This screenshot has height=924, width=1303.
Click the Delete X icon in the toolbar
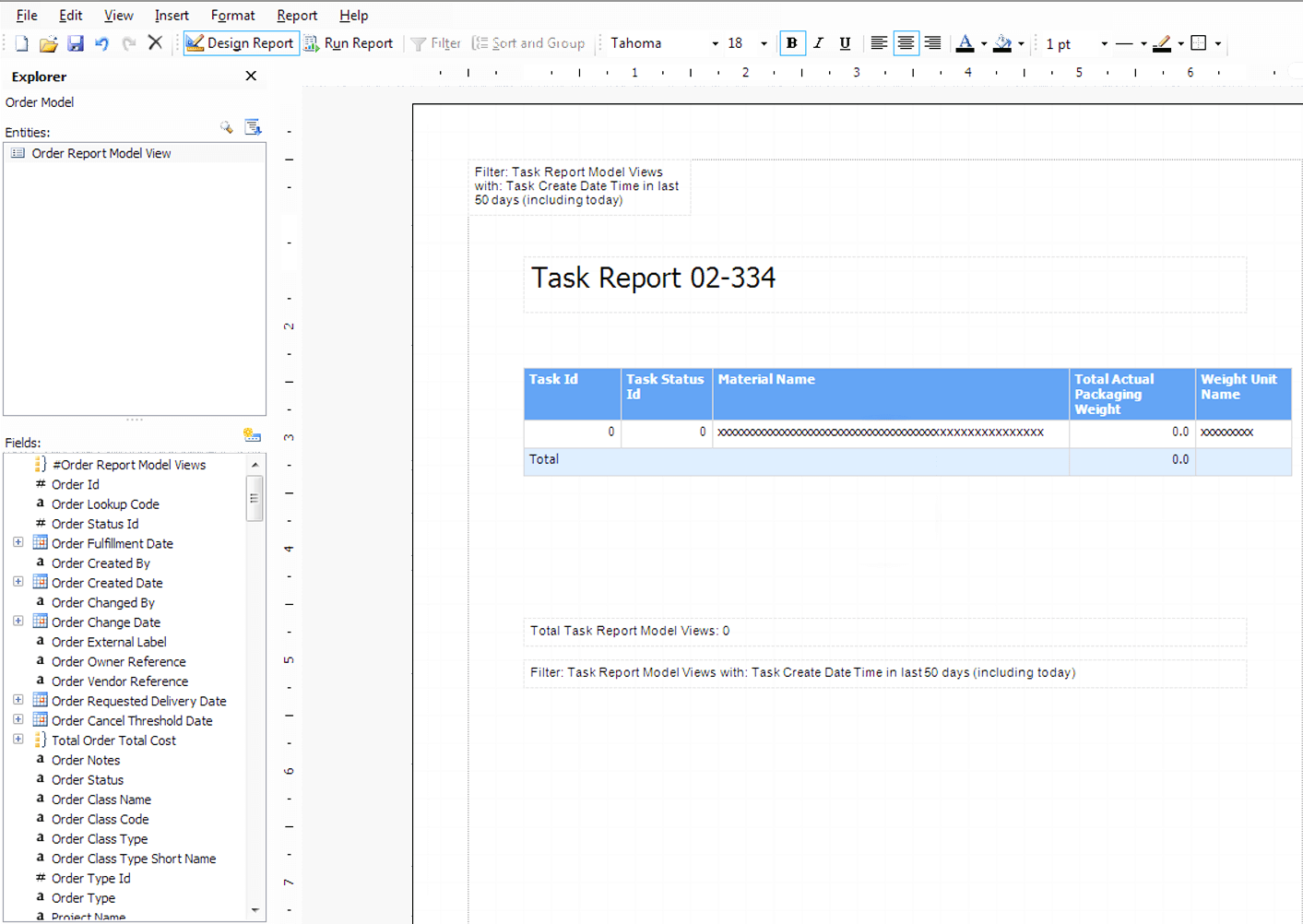(155, 42)
